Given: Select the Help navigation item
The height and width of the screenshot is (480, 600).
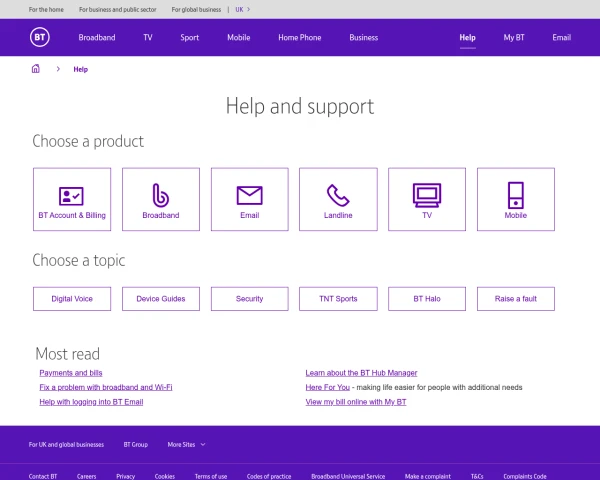Looking at the screenshot, I should (x=467, y=38).
